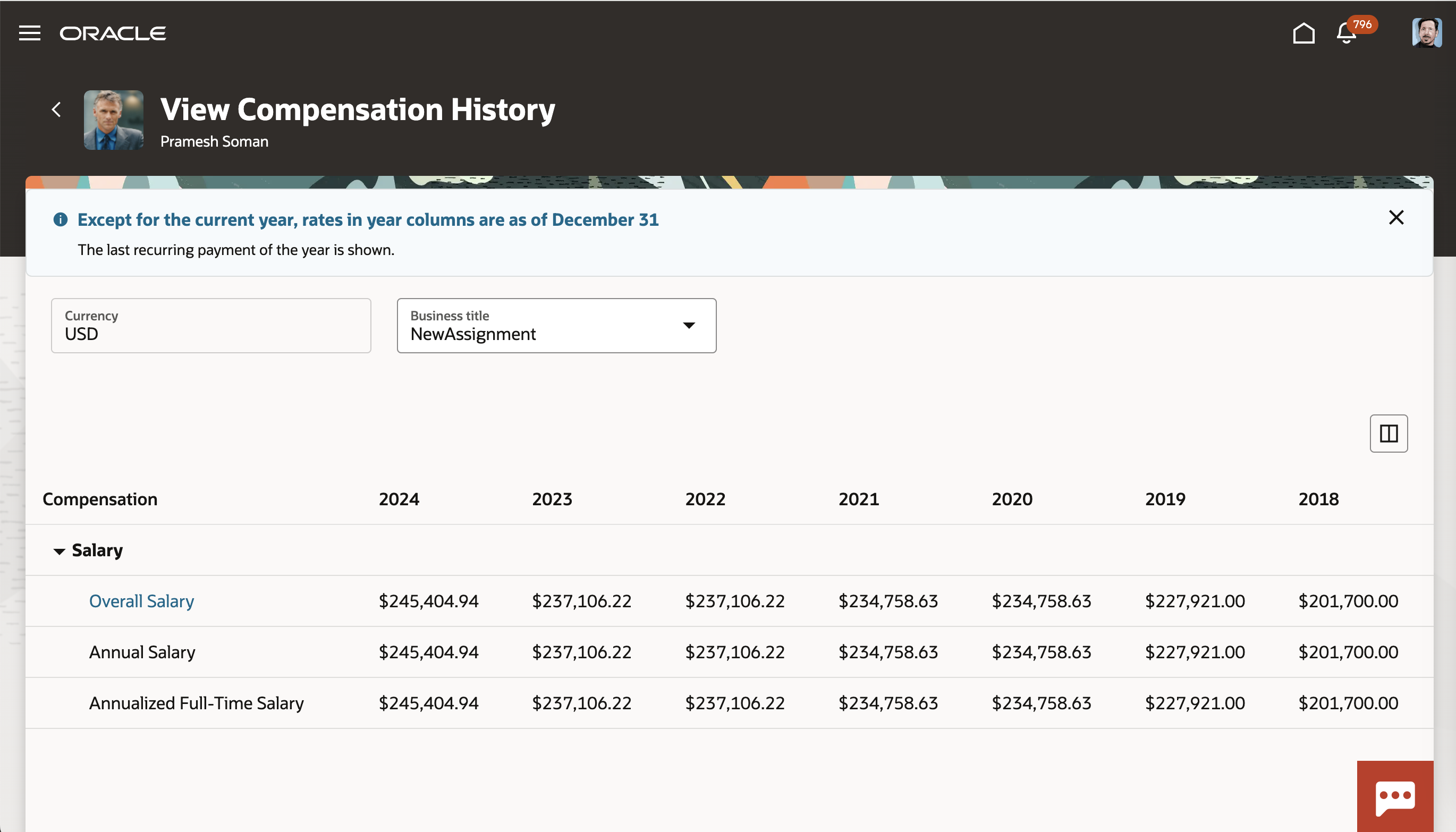Click the Annual Salary row label

point(142,652)
